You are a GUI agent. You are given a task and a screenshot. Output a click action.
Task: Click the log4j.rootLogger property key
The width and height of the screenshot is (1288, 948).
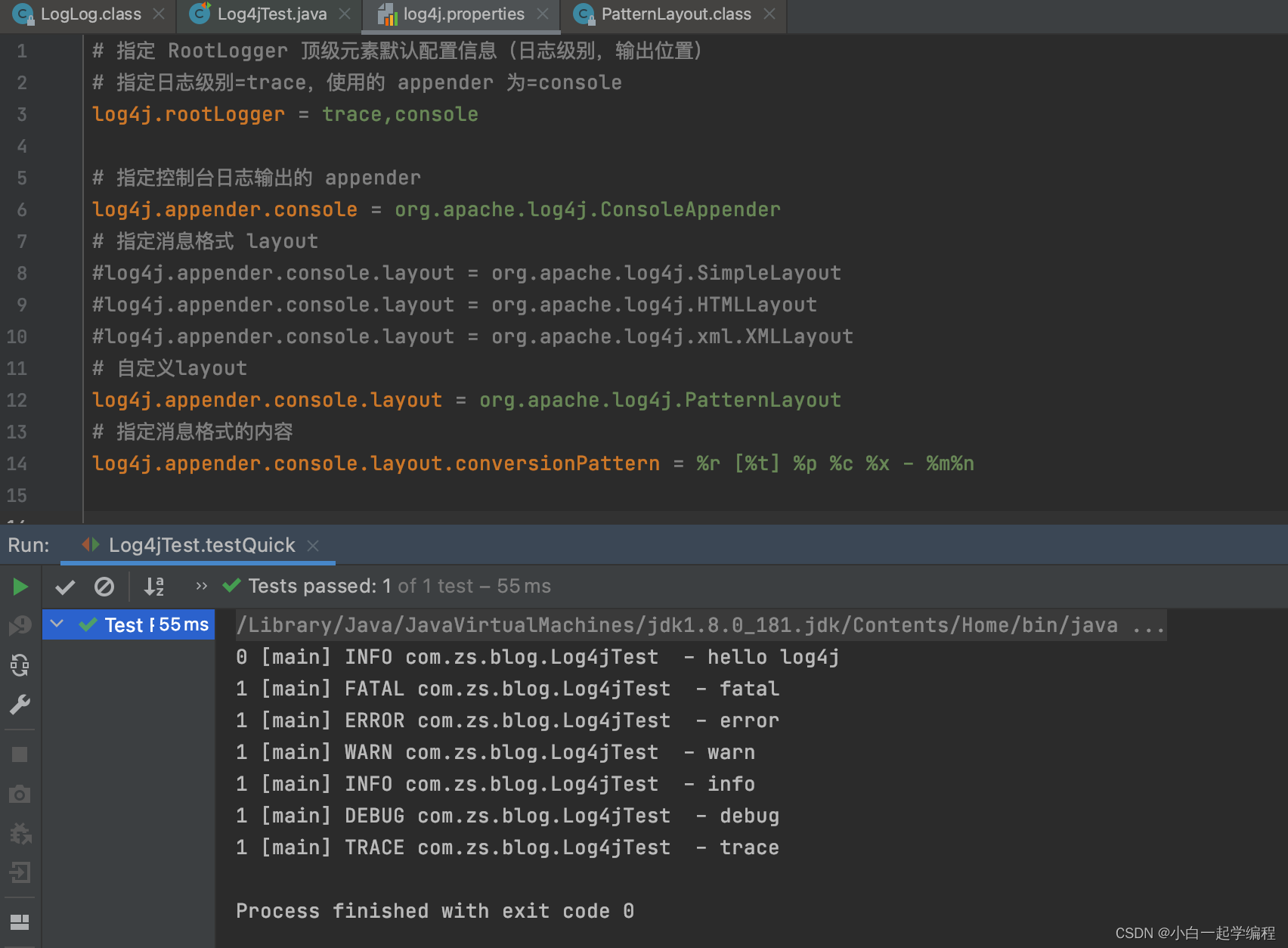(188, 114)
